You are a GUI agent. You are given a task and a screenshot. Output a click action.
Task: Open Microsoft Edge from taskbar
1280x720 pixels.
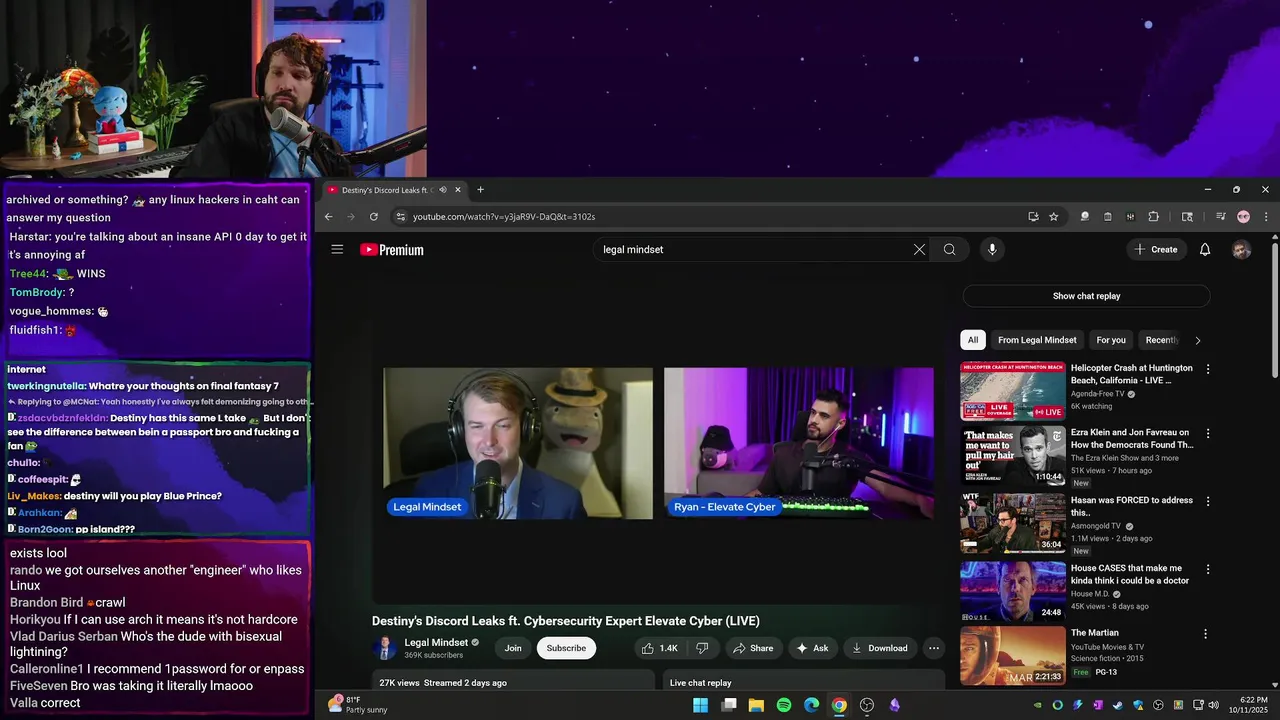(812, 705)
